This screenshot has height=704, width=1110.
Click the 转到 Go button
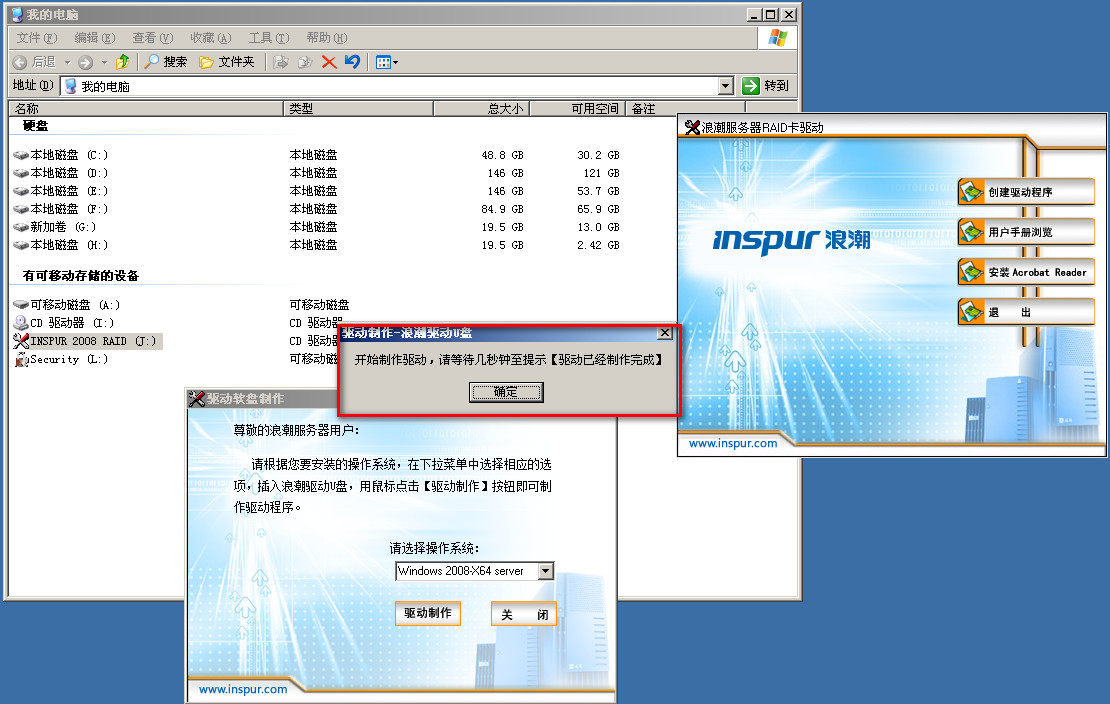765,86
